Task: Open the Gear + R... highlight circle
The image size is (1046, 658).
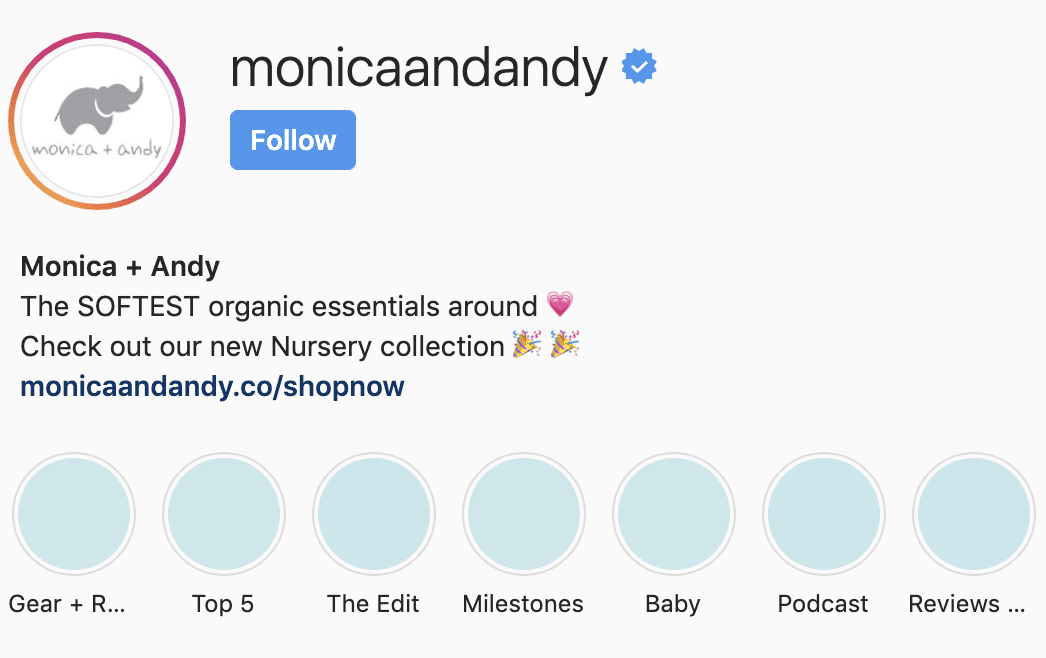Action: point(74,514)
